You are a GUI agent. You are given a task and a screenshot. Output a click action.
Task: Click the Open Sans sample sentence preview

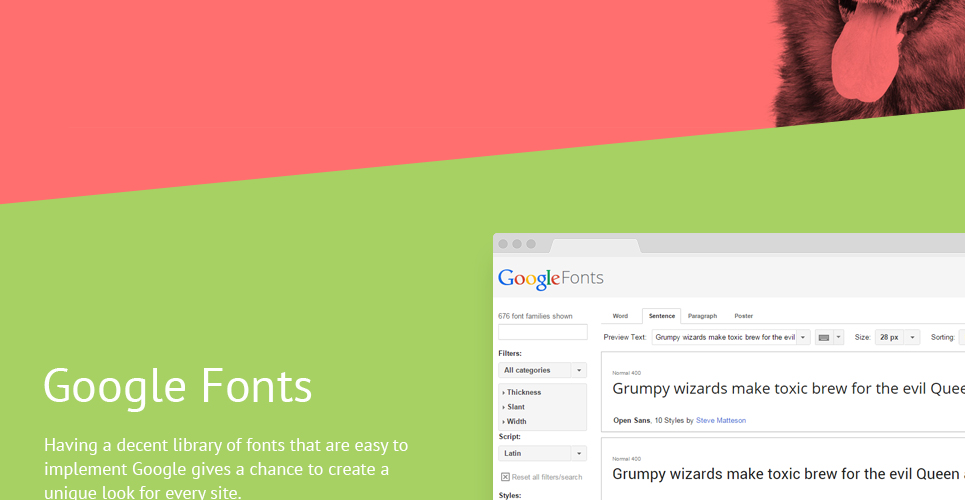[788, 389]
